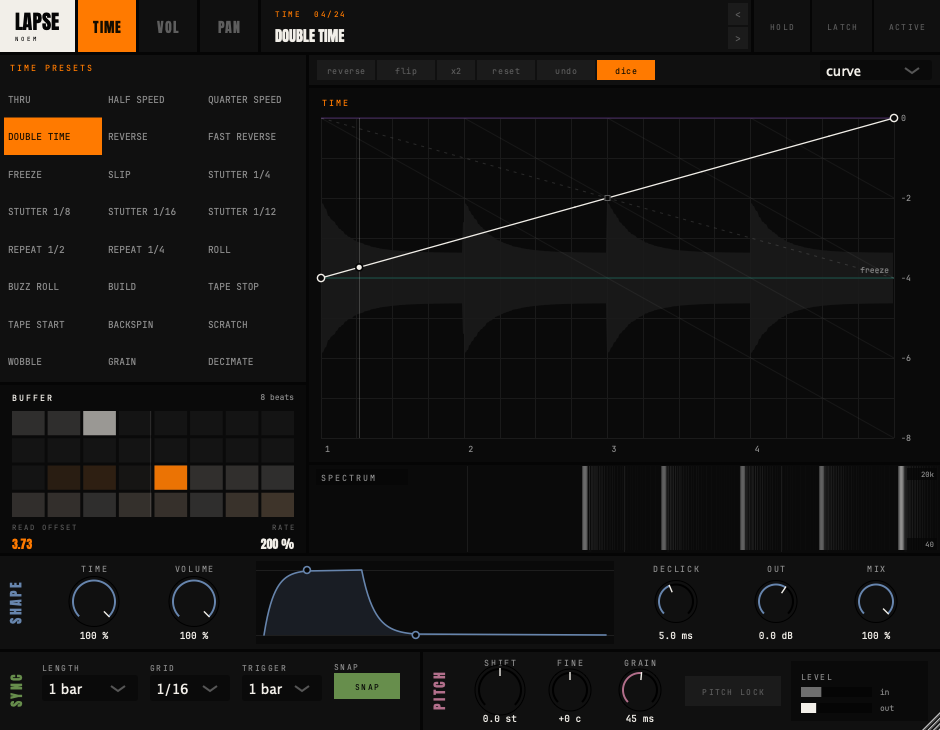Click the x2 button

456,71
